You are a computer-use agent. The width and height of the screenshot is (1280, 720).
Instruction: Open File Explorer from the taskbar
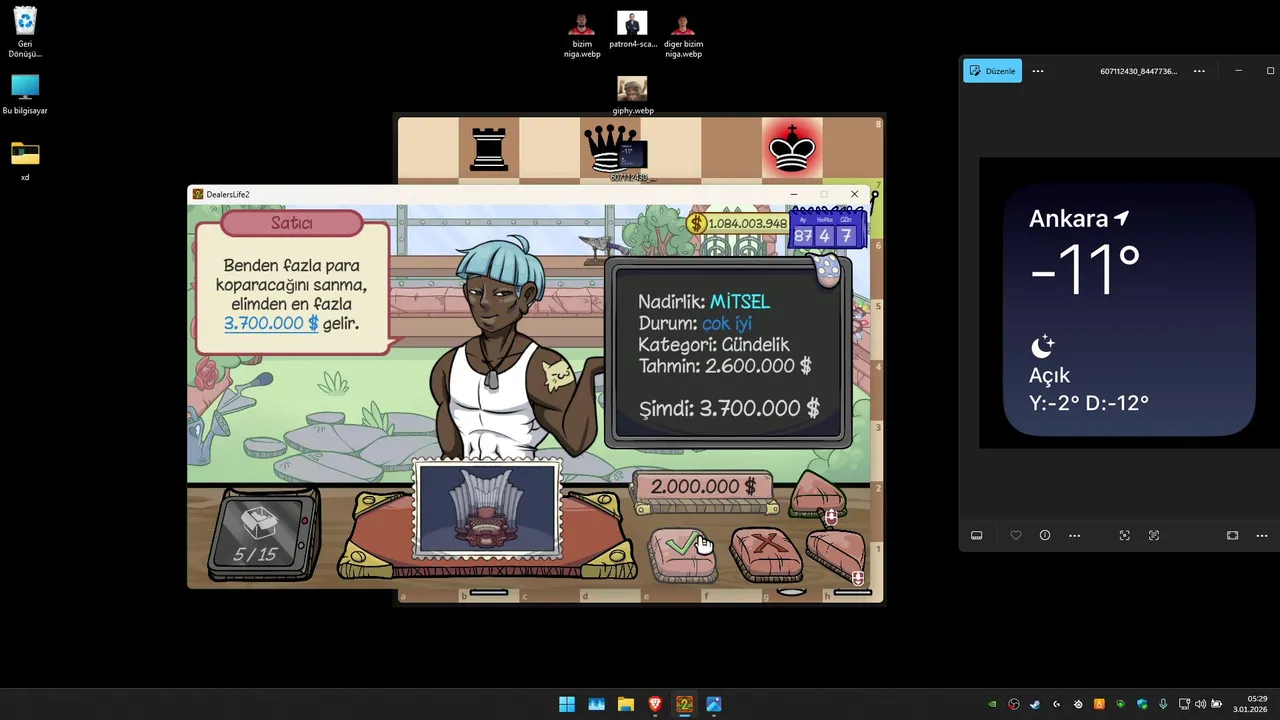point(625,704)
